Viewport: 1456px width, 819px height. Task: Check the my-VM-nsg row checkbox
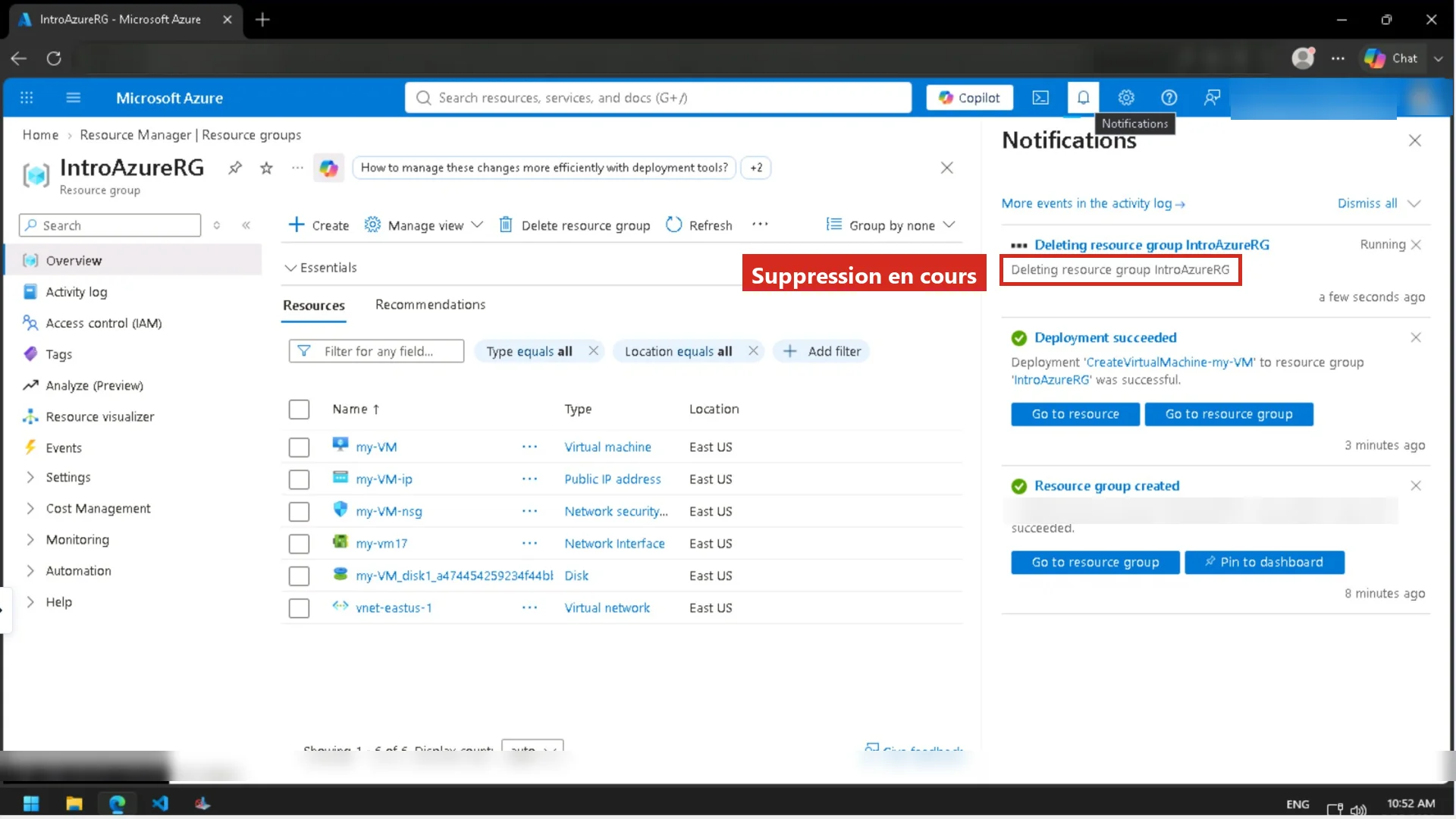click(299, 512)
